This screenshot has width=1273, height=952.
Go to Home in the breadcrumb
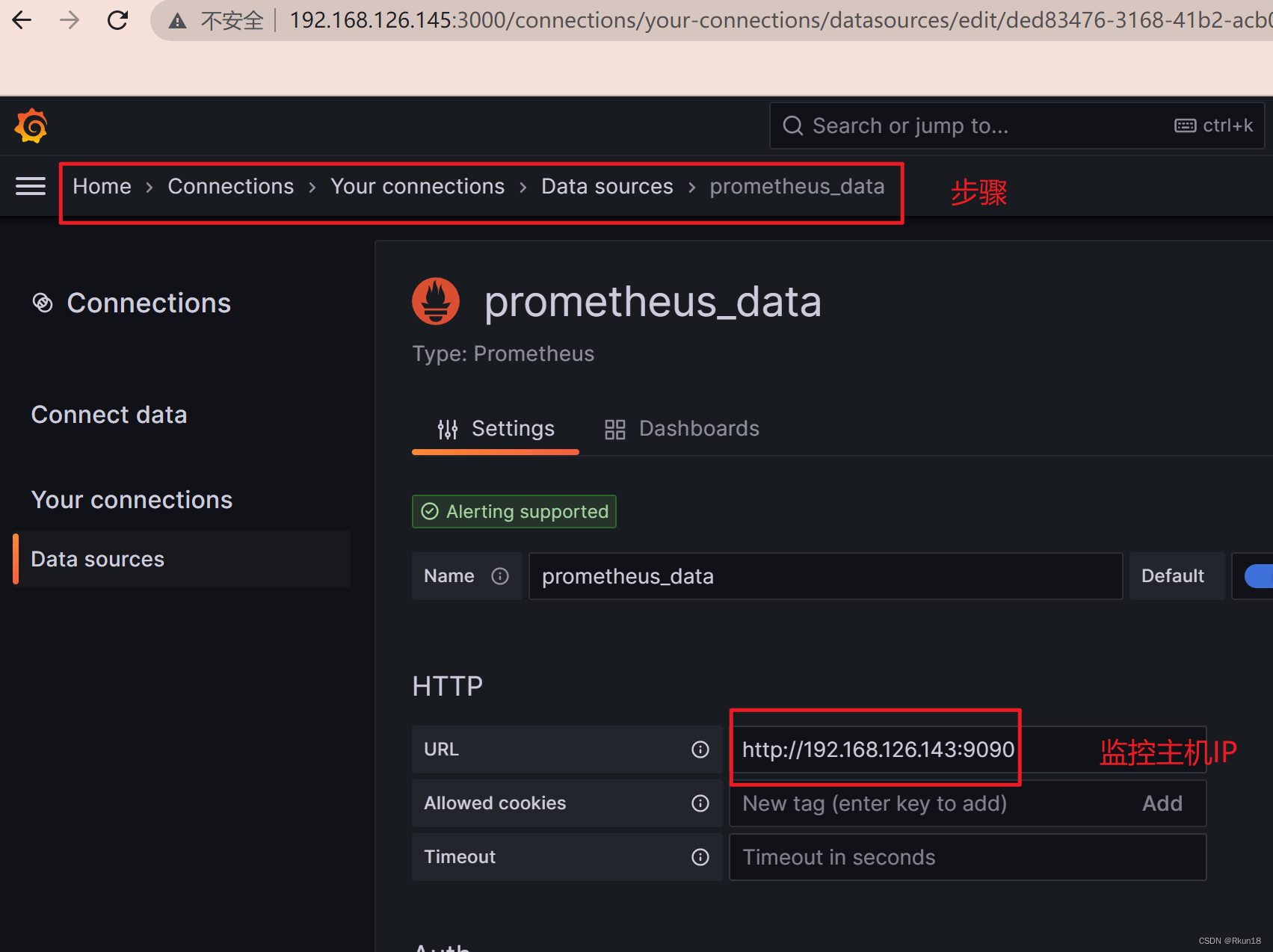102,186
